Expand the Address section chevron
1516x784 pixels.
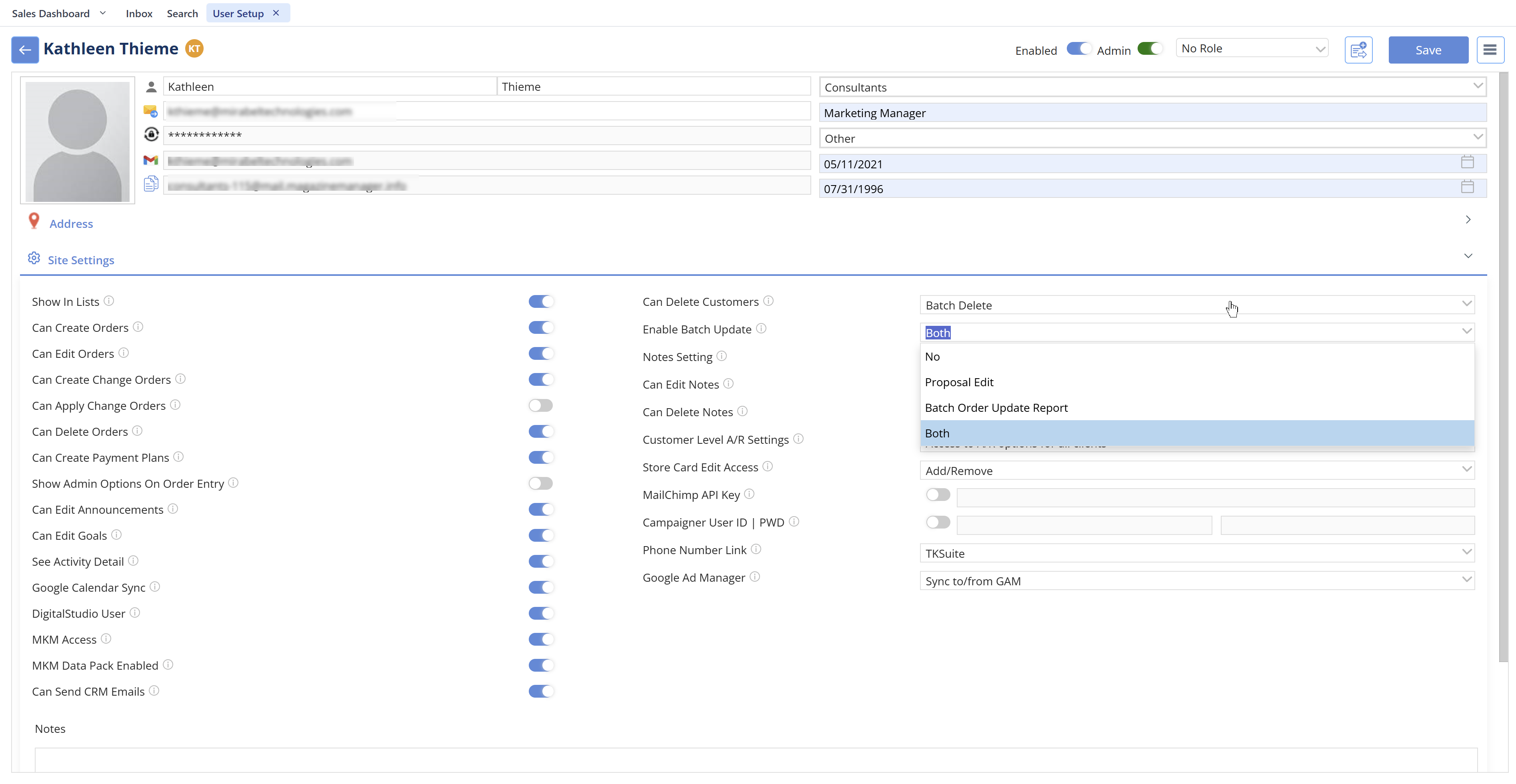click(1468, 219)
